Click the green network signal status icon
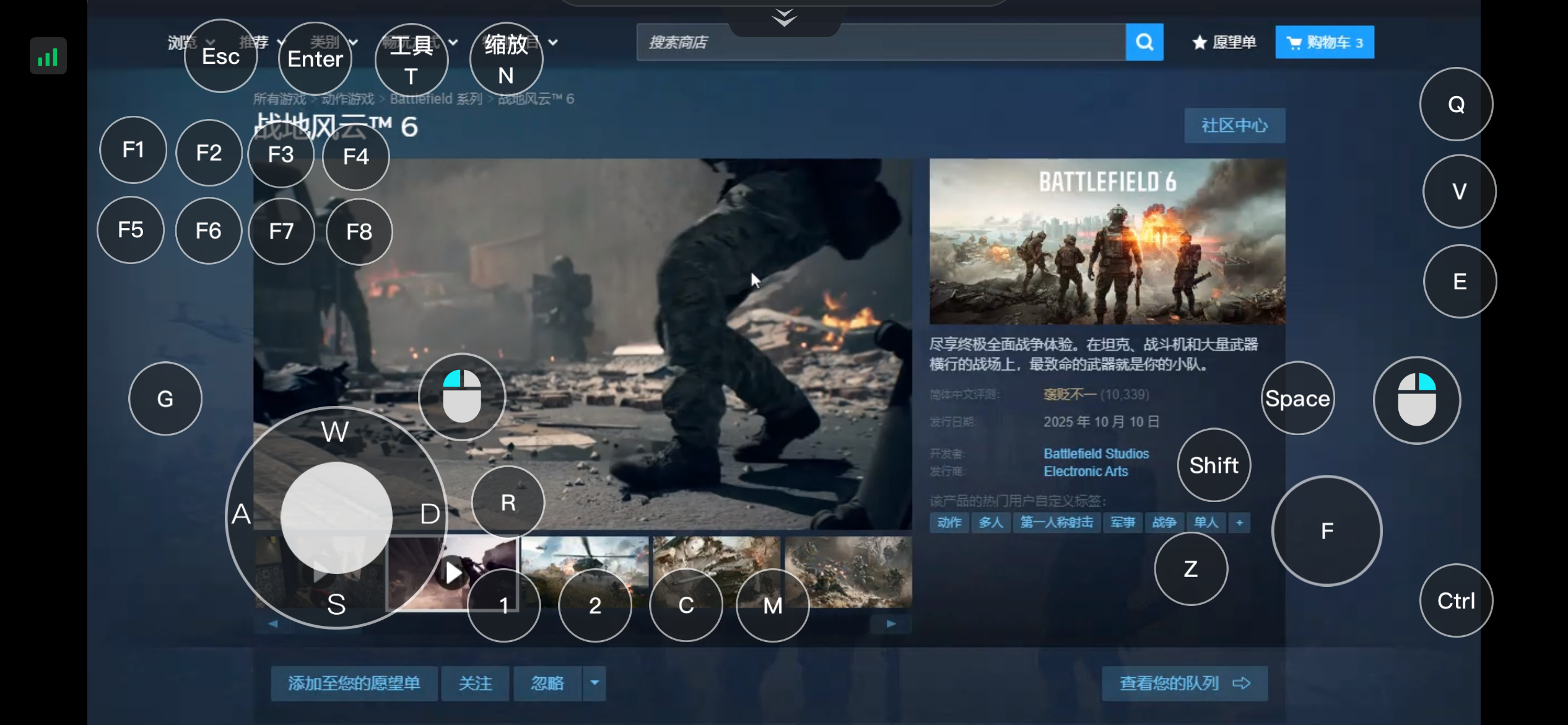 point(48,57)
